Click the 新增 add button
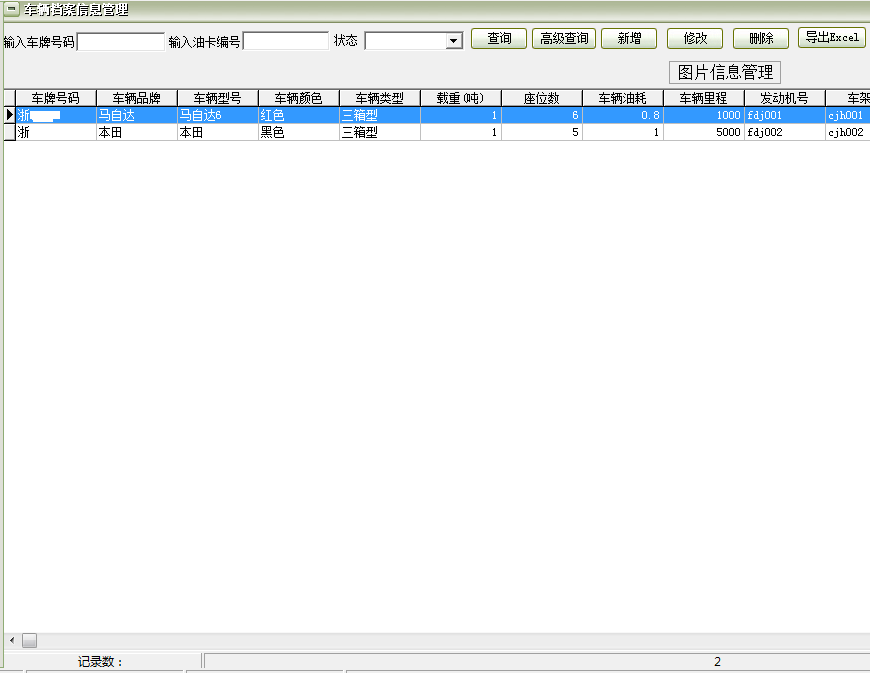The image size is (870, 673). pos(629,38)
